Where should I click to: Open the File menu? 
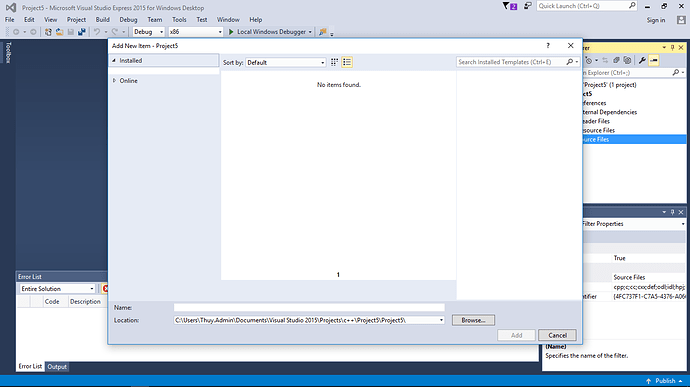pos(10,20)
